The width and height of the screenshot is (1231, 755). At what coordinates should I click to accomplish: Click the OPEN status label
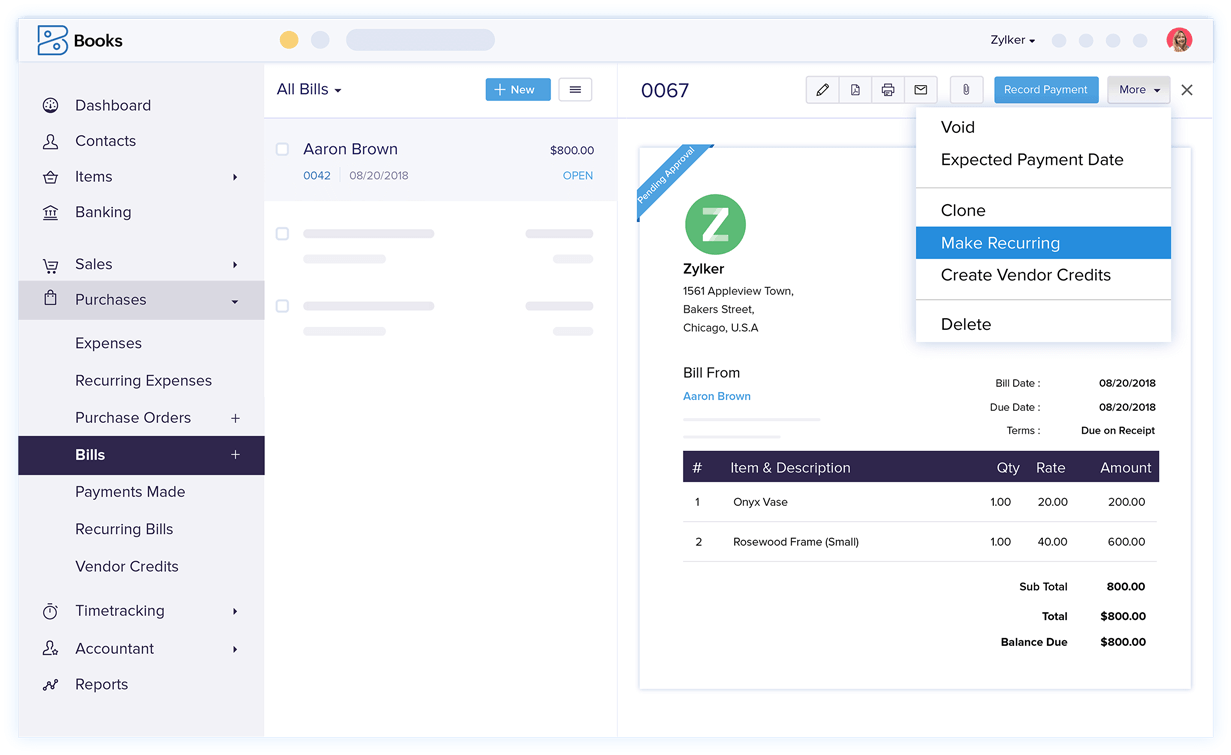tap(578, 175)
